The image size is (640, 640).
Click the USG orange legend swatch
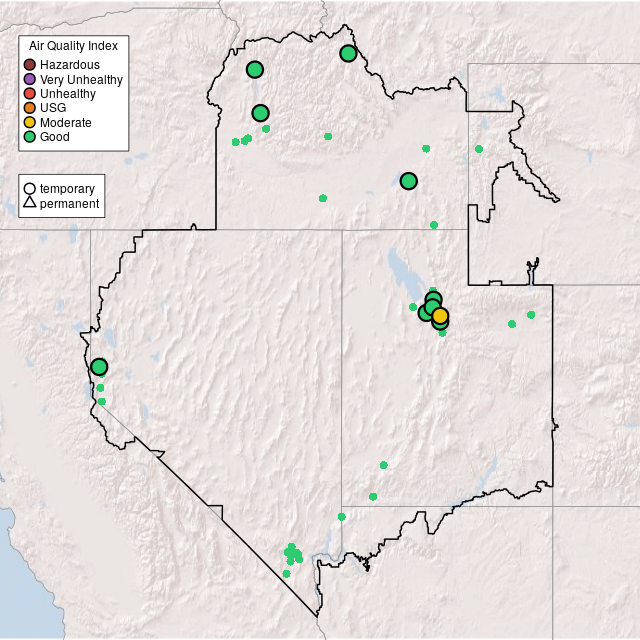(x=30, y=108)
